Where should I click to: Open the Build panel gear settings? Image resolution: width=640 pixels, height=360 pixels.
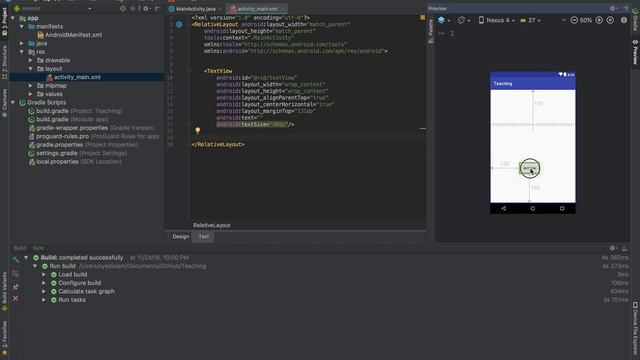coord(612,248)
